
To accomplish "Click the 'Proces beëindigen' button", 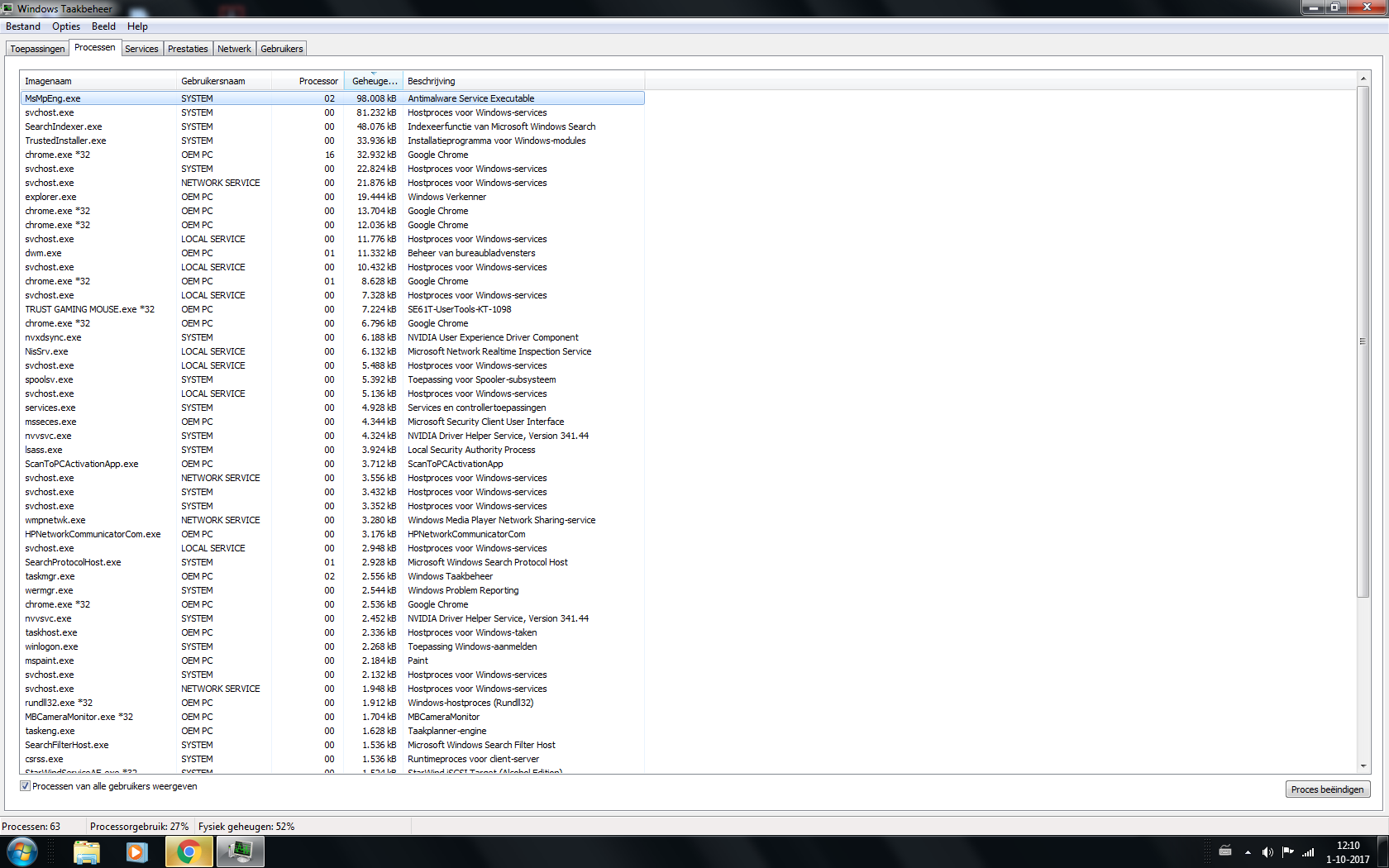I will [x=1327, y=789].
